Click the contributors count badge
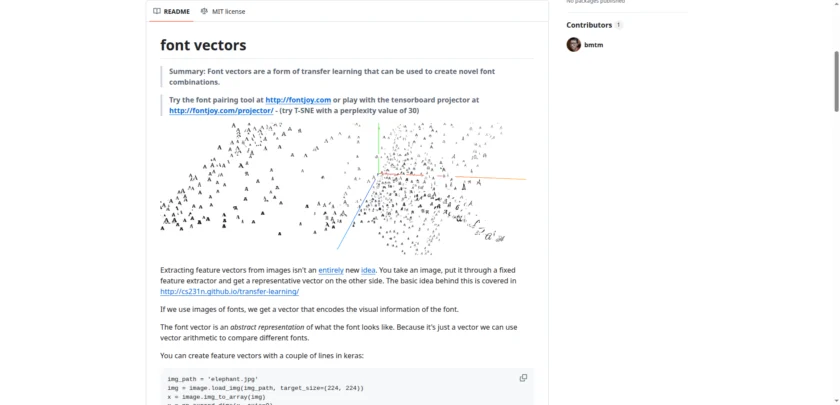 coord(618,25)
